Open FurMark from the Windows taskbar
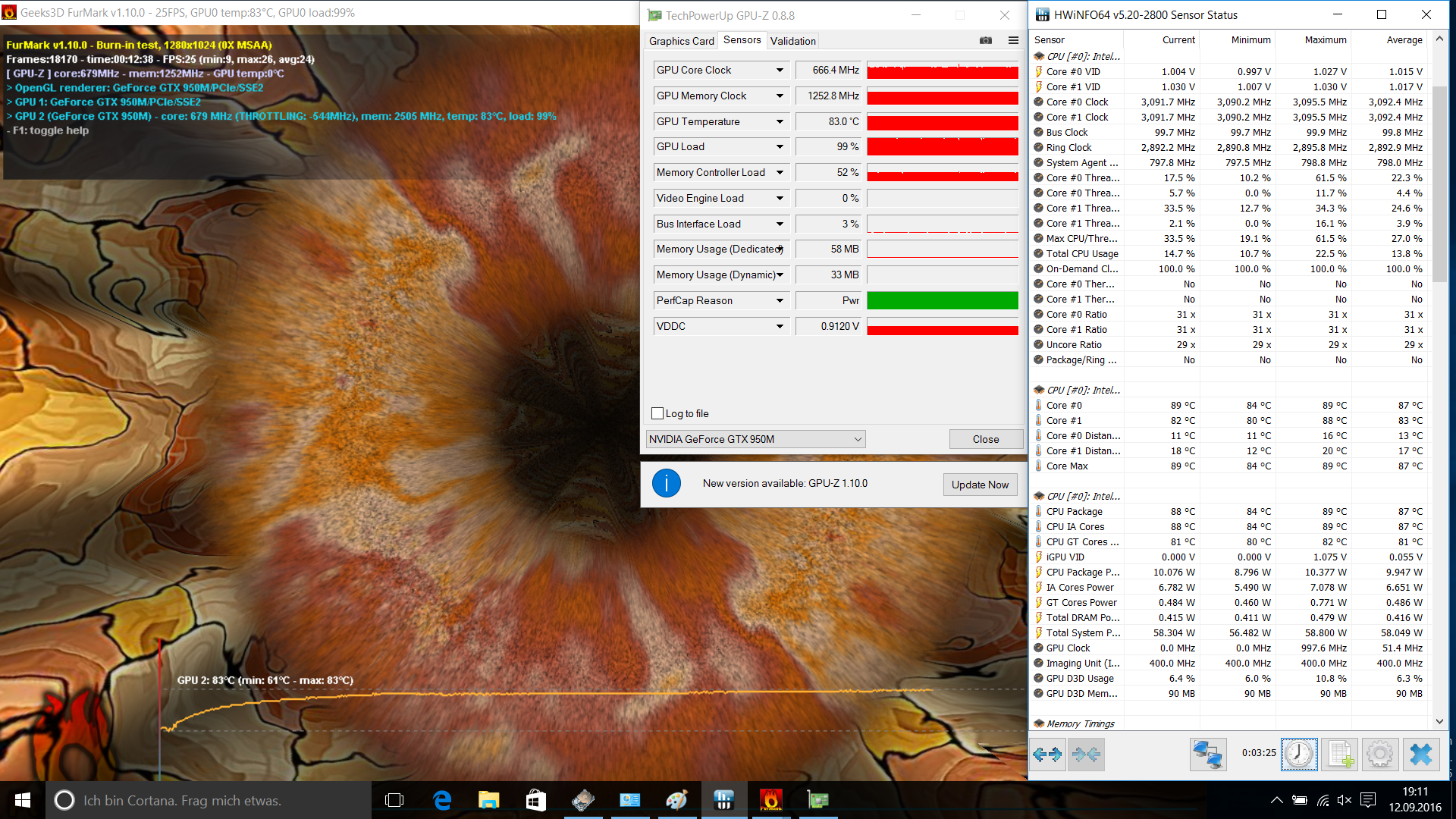1456x819 pixels. click(770, 800)
